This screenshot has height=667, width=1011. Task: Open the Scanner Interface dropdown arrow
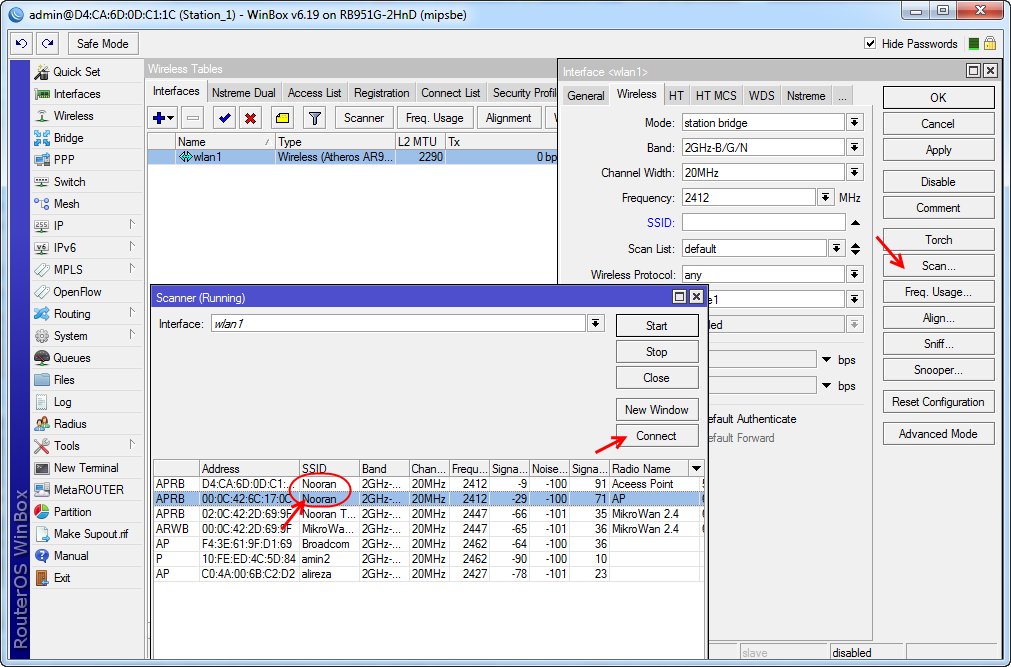click(596, 323)
